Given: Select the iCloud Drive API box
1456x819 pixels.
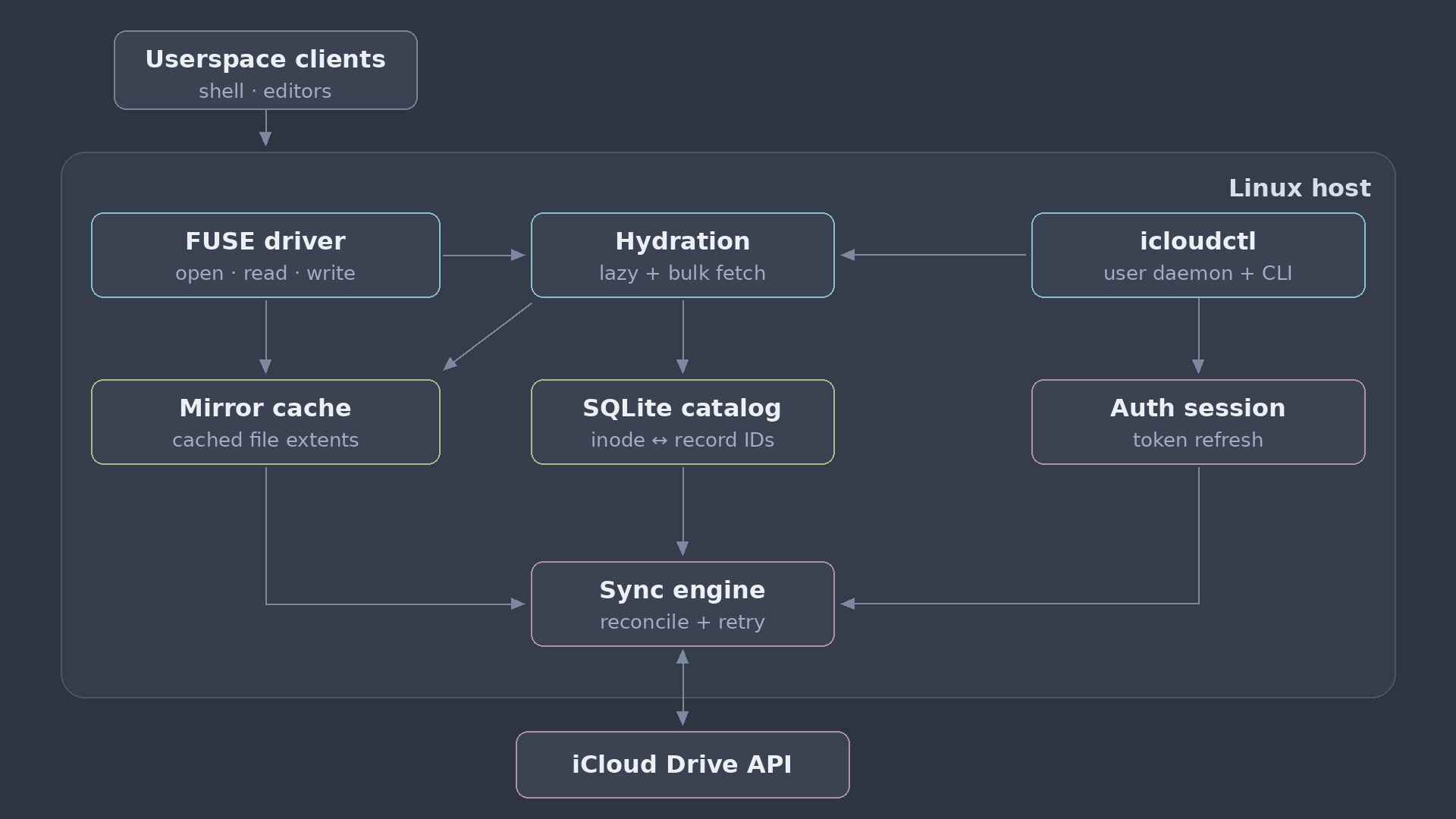Looking at the screenshot, I should click(x=682, y=764).
